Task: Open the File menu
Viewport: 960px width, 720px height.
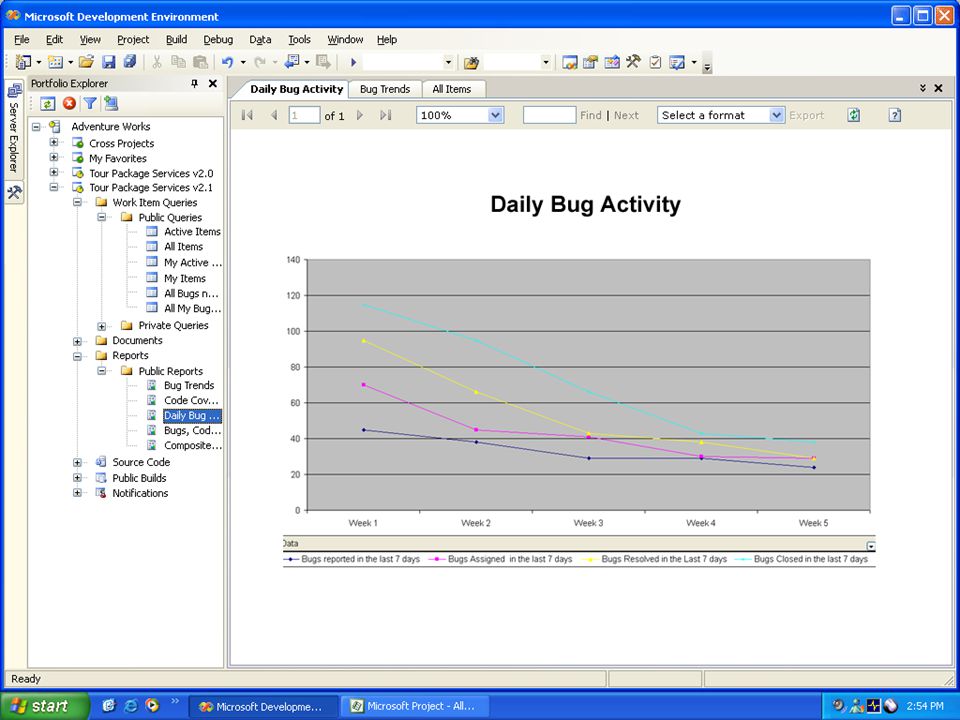Action: click(21, 39)
